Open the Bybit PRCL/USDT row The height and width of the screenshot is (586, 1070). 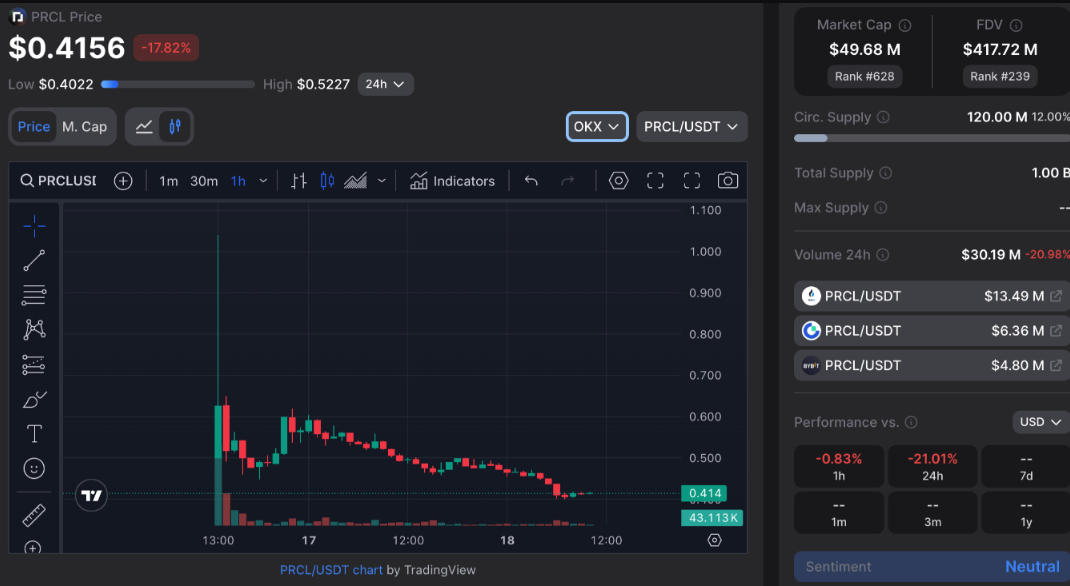point(931,366)
